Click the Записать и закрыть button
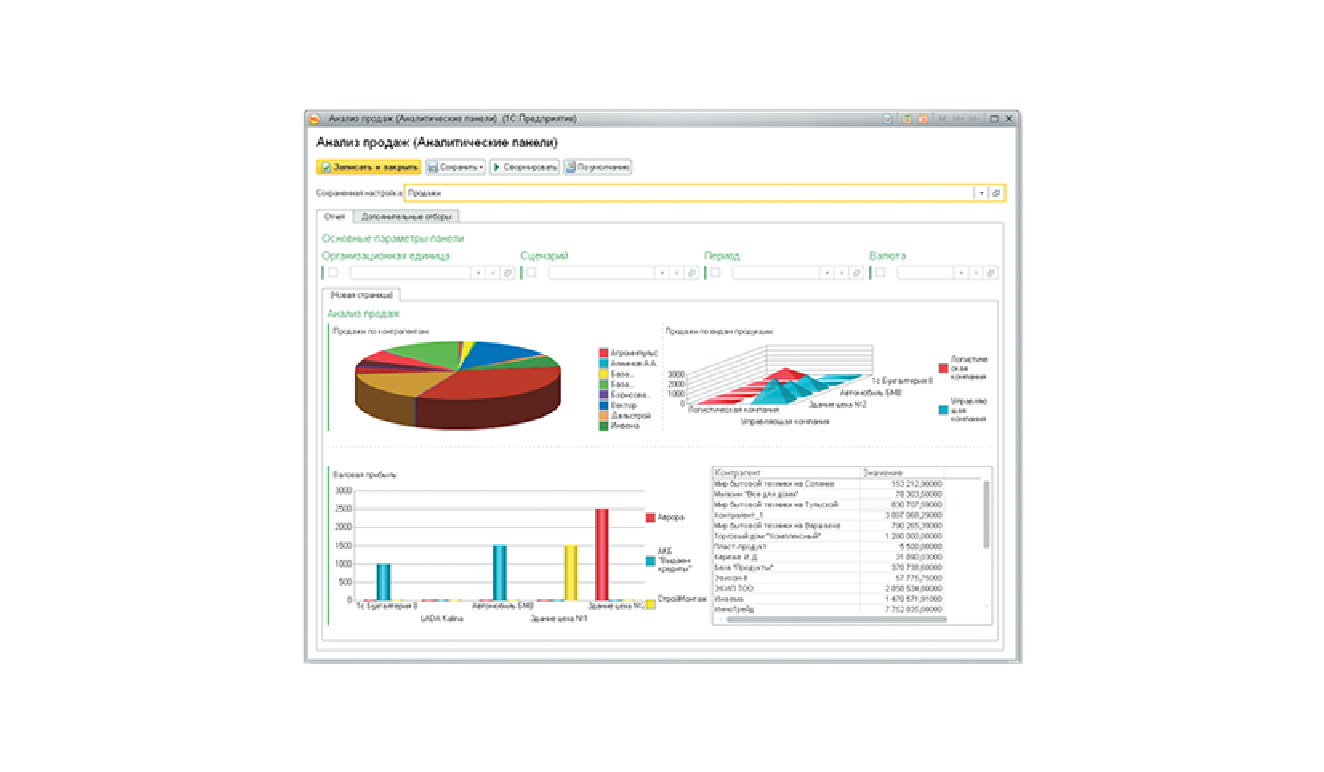 [369, 168]
